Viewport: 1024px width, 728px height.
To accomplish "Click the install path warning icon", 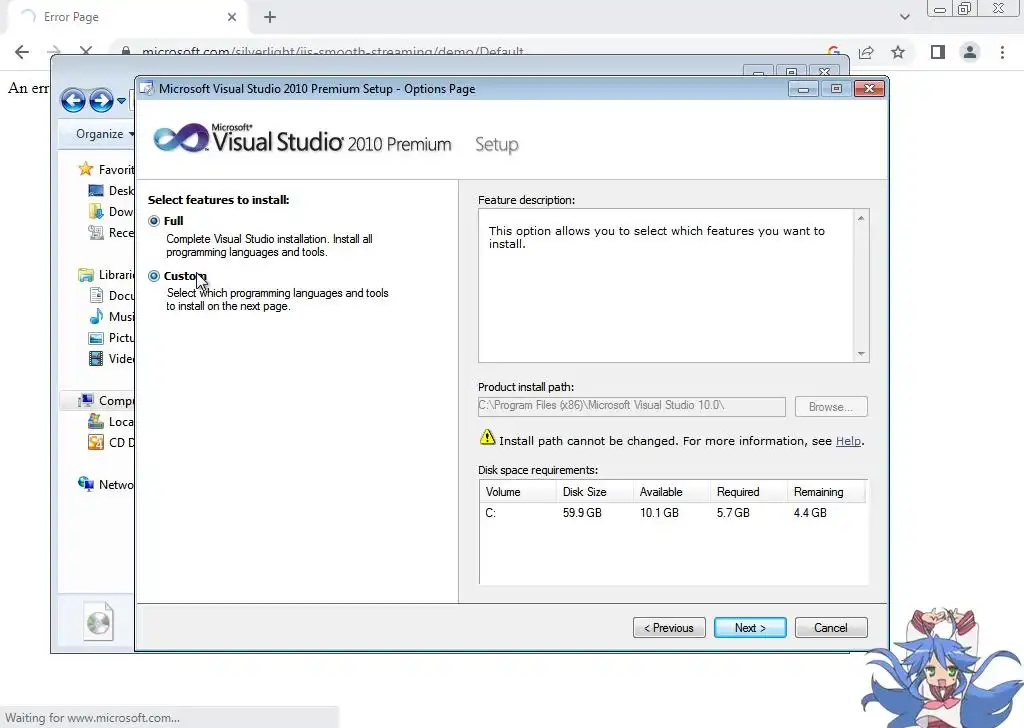I will [x=487, y=437].
